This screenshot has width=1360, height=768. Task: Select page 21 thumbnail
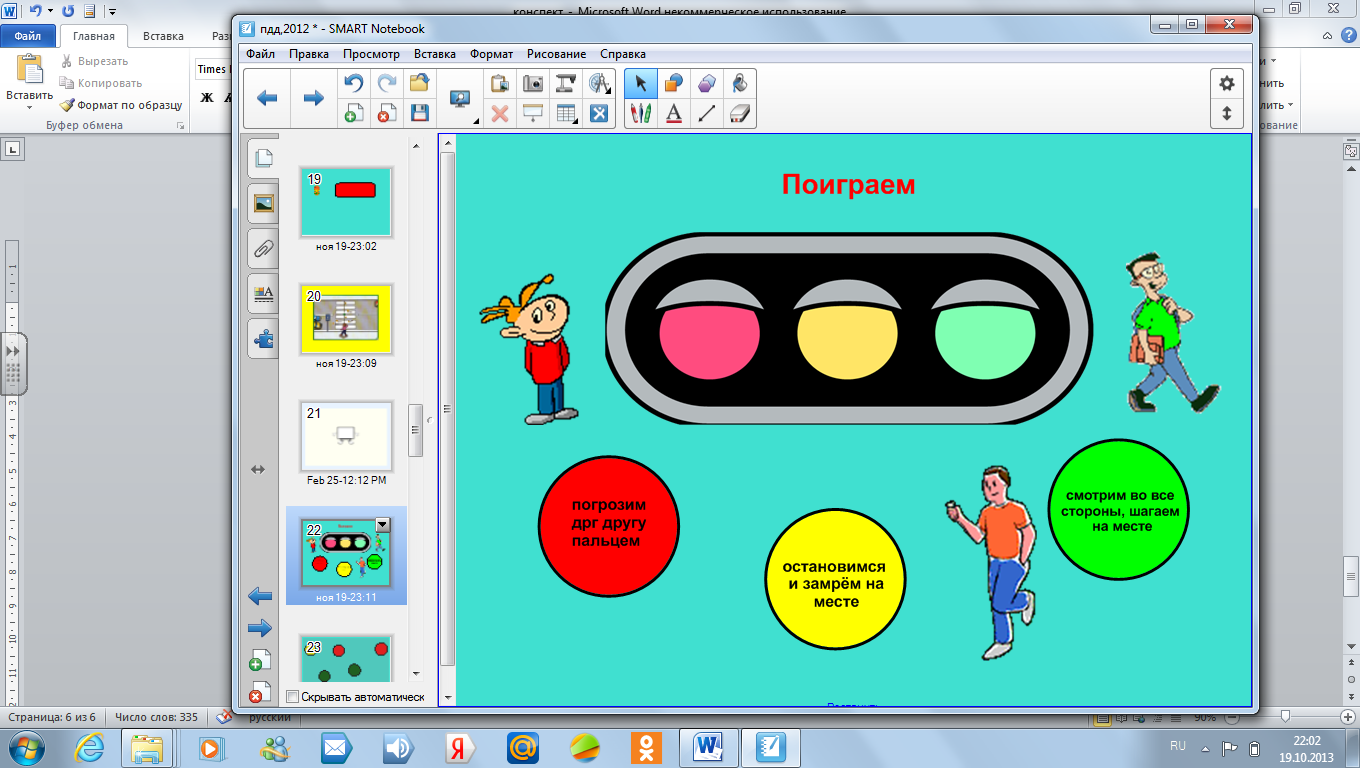346,436
